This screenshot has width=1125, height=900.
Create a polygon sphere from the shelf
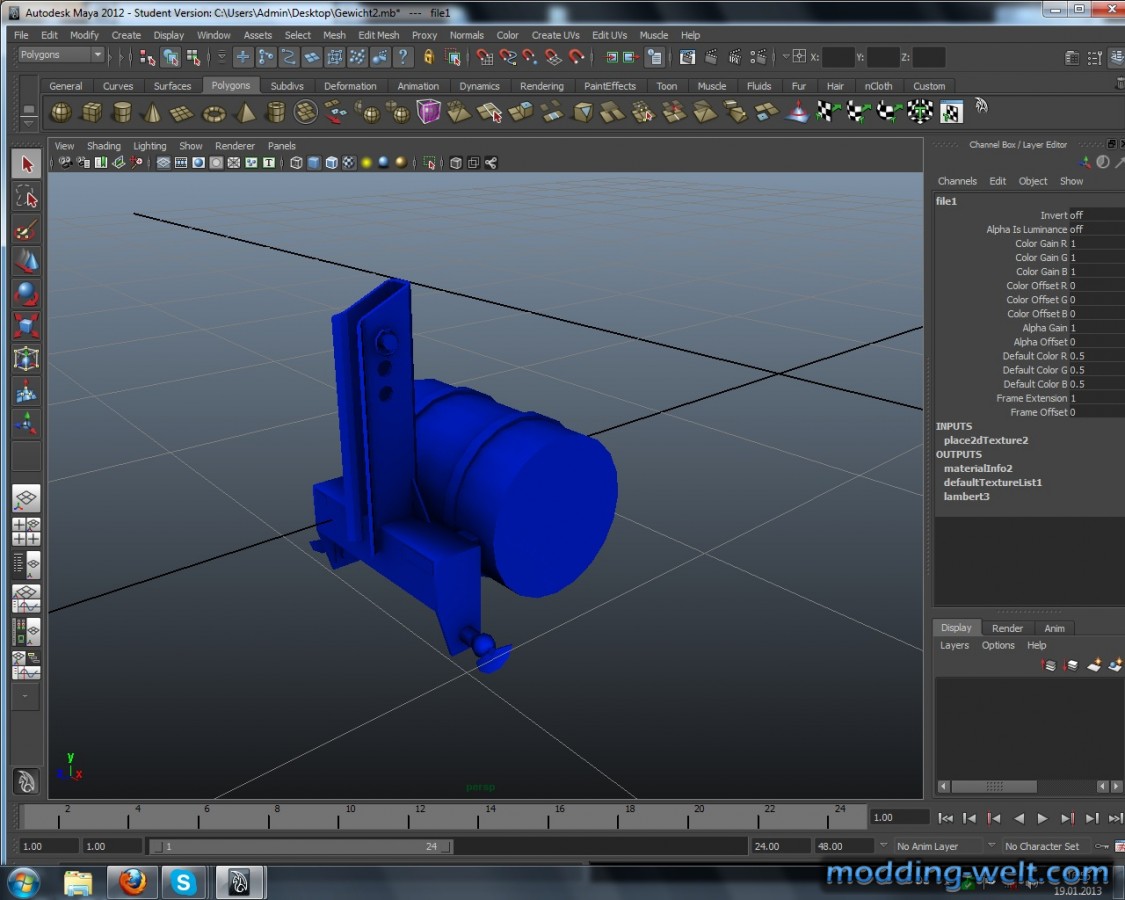pyautogui.click(x=61, y=113)
